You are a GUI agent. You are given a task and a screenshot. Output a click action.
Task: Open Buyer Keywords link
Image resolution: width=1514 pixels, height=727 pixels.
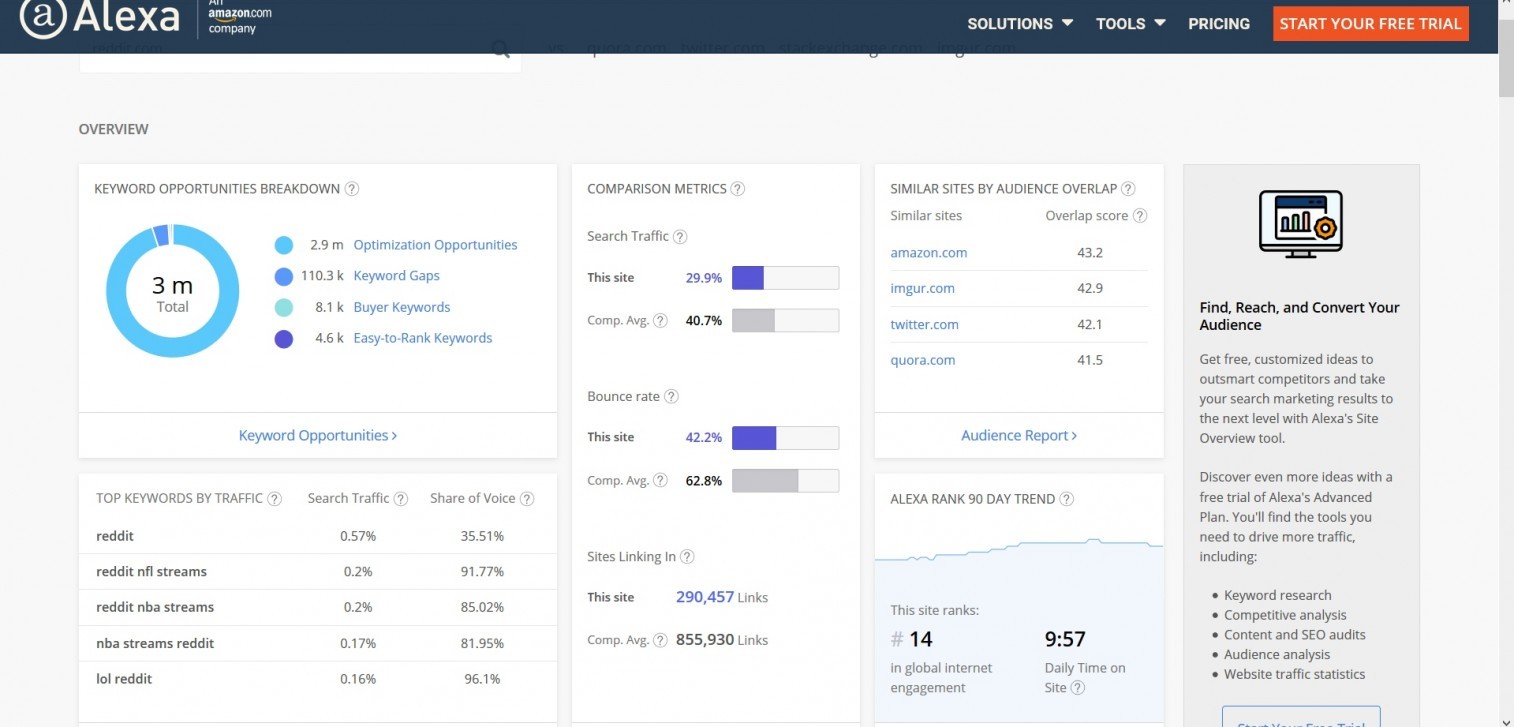[402, 308]
